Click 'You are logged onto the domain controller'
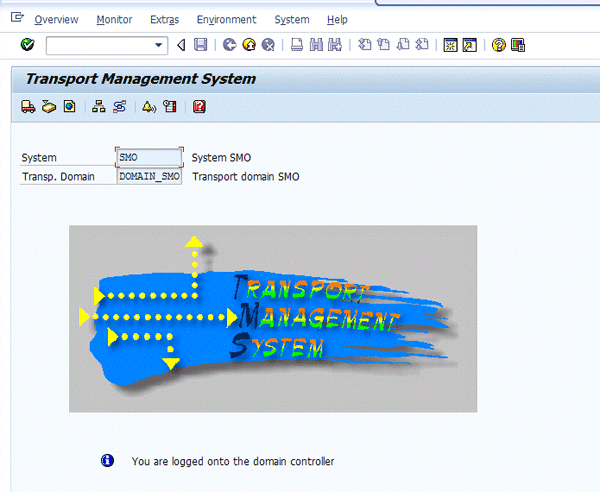The image size is (600, 492). click(233, 461)
